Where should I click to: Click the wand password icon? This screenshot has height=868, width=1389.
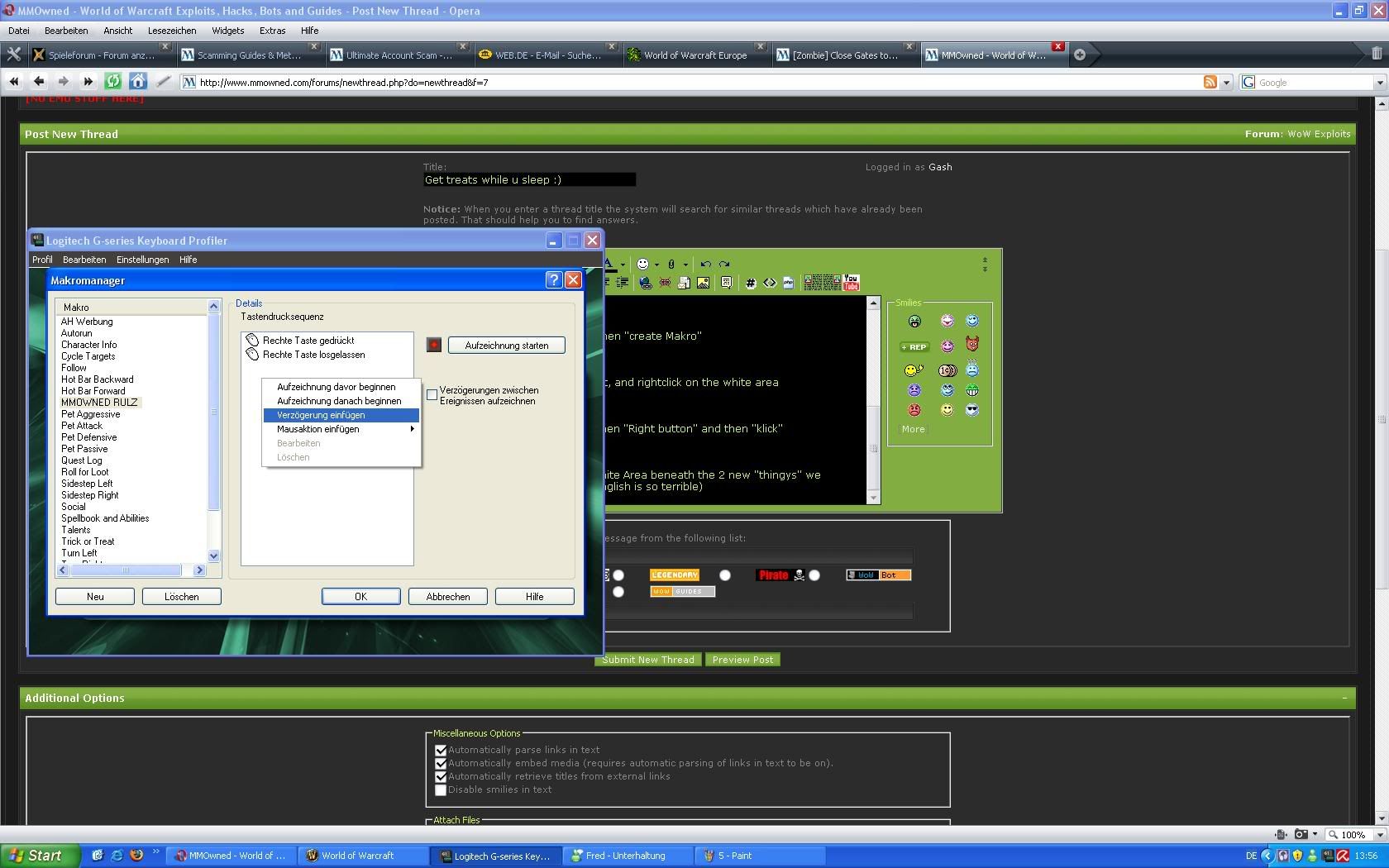click(164, 81)
